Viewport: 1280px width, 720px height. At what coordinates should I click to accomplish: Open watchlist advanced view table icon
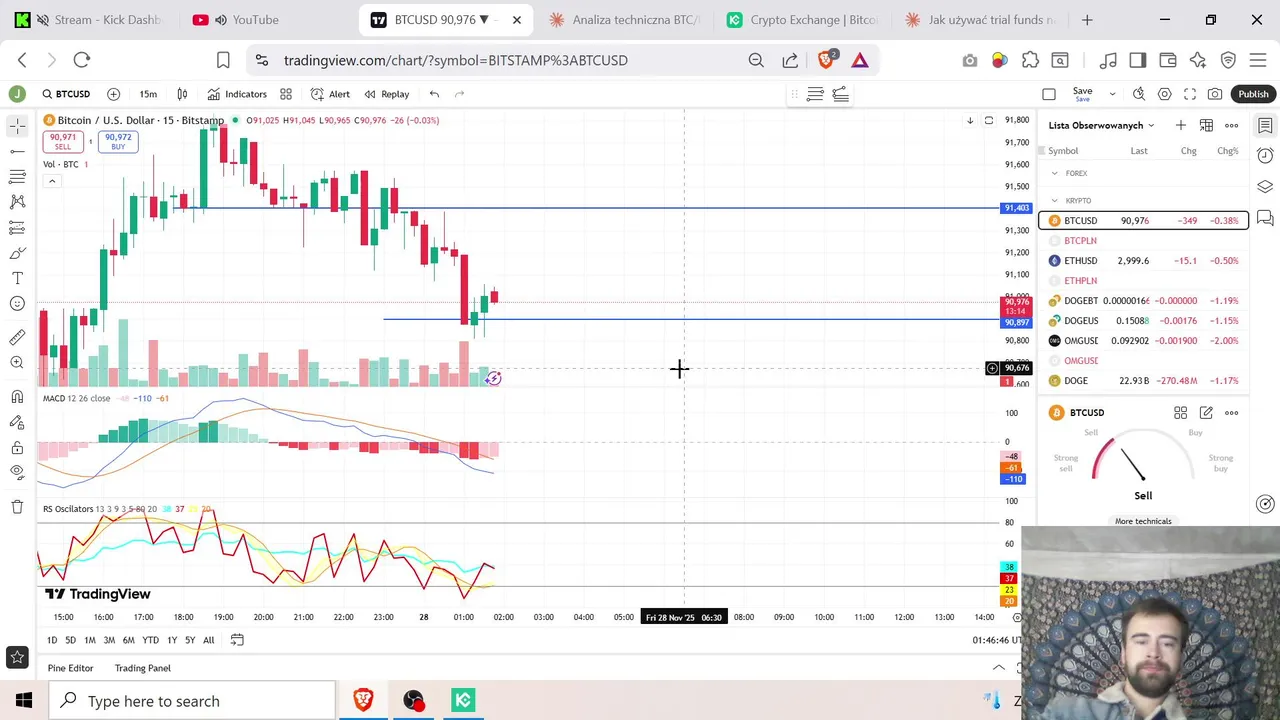tap(1207, 125)
